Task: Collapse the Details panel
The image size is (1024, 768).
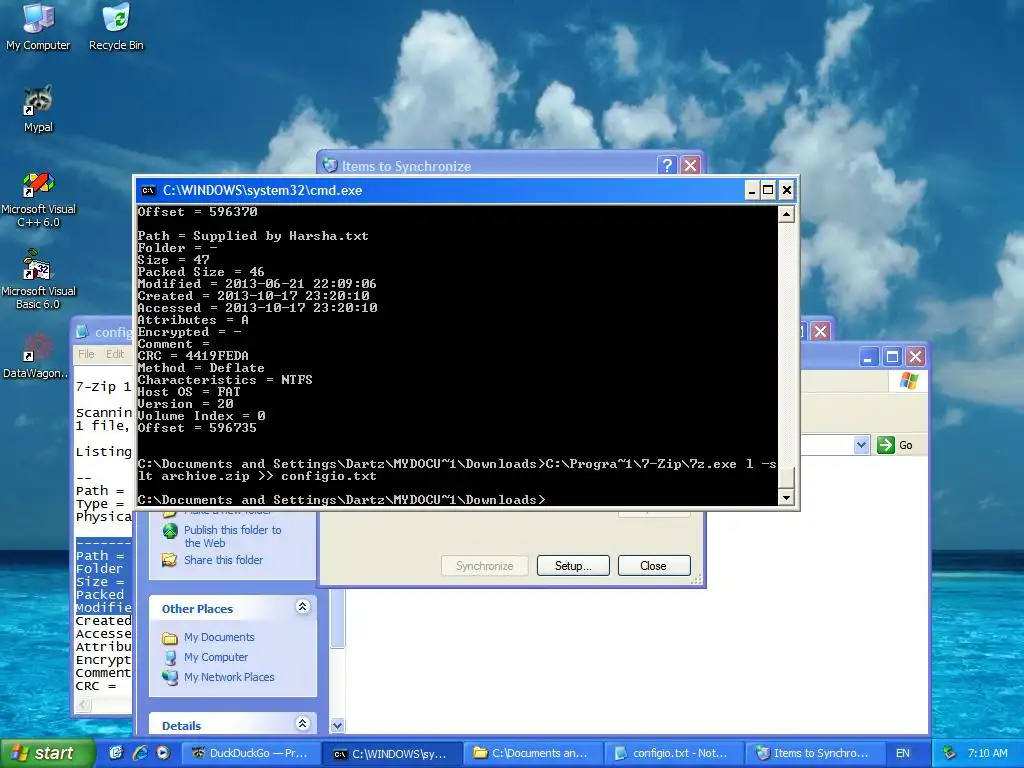Action: tap(302, 724)
